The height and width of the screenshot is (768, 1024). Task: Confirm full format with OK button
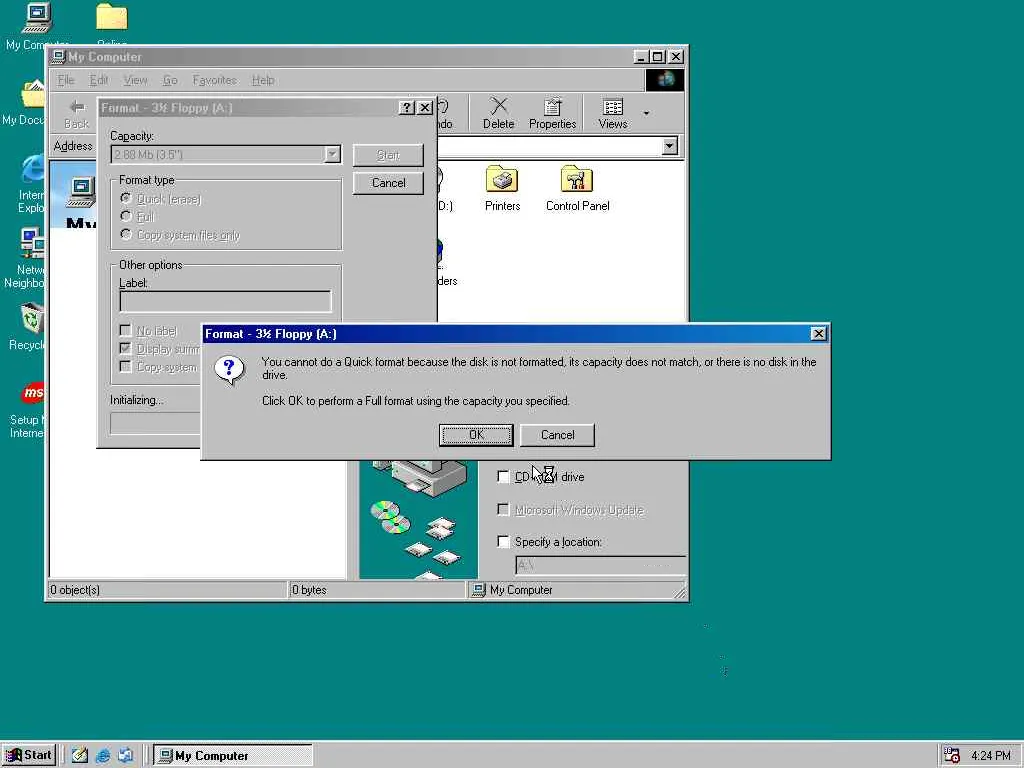point(476,435)
